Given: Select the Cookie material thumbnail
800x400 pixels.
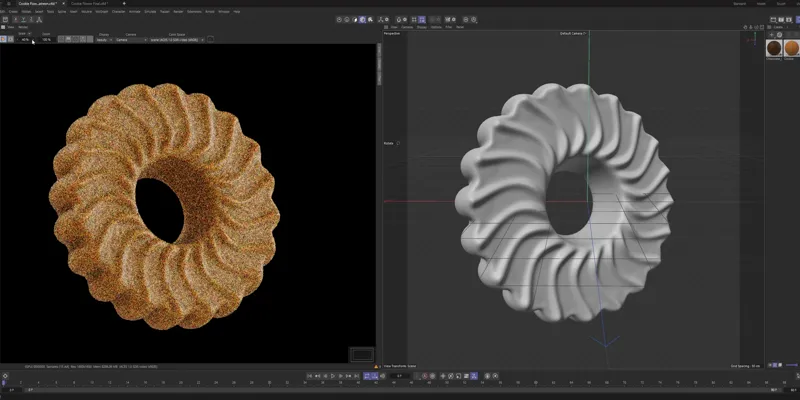Looking at the screenshot, I should pos(791,48).
